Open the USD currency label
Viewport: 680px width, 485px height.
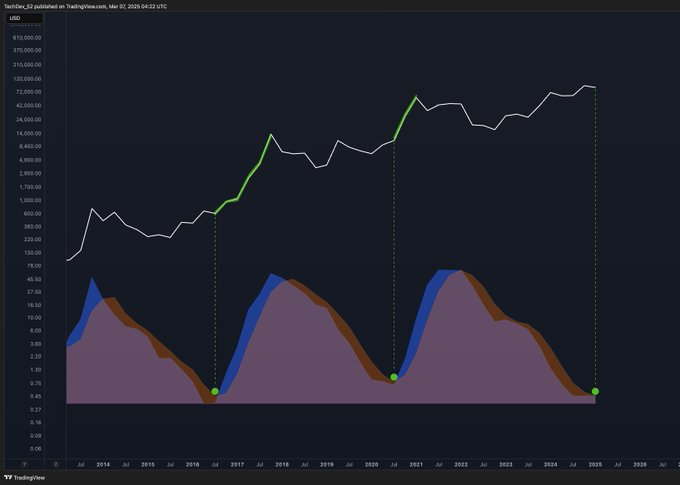(x=26, y=18)
